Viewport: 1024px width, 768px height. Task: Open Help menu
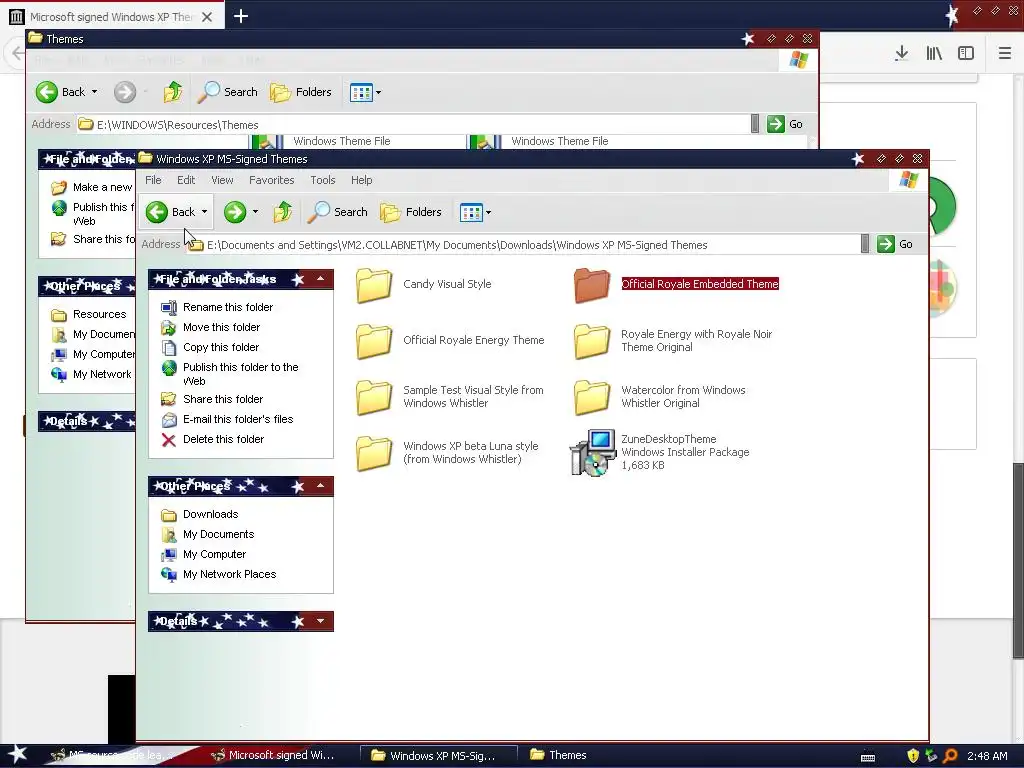click(x=361, y=180)
